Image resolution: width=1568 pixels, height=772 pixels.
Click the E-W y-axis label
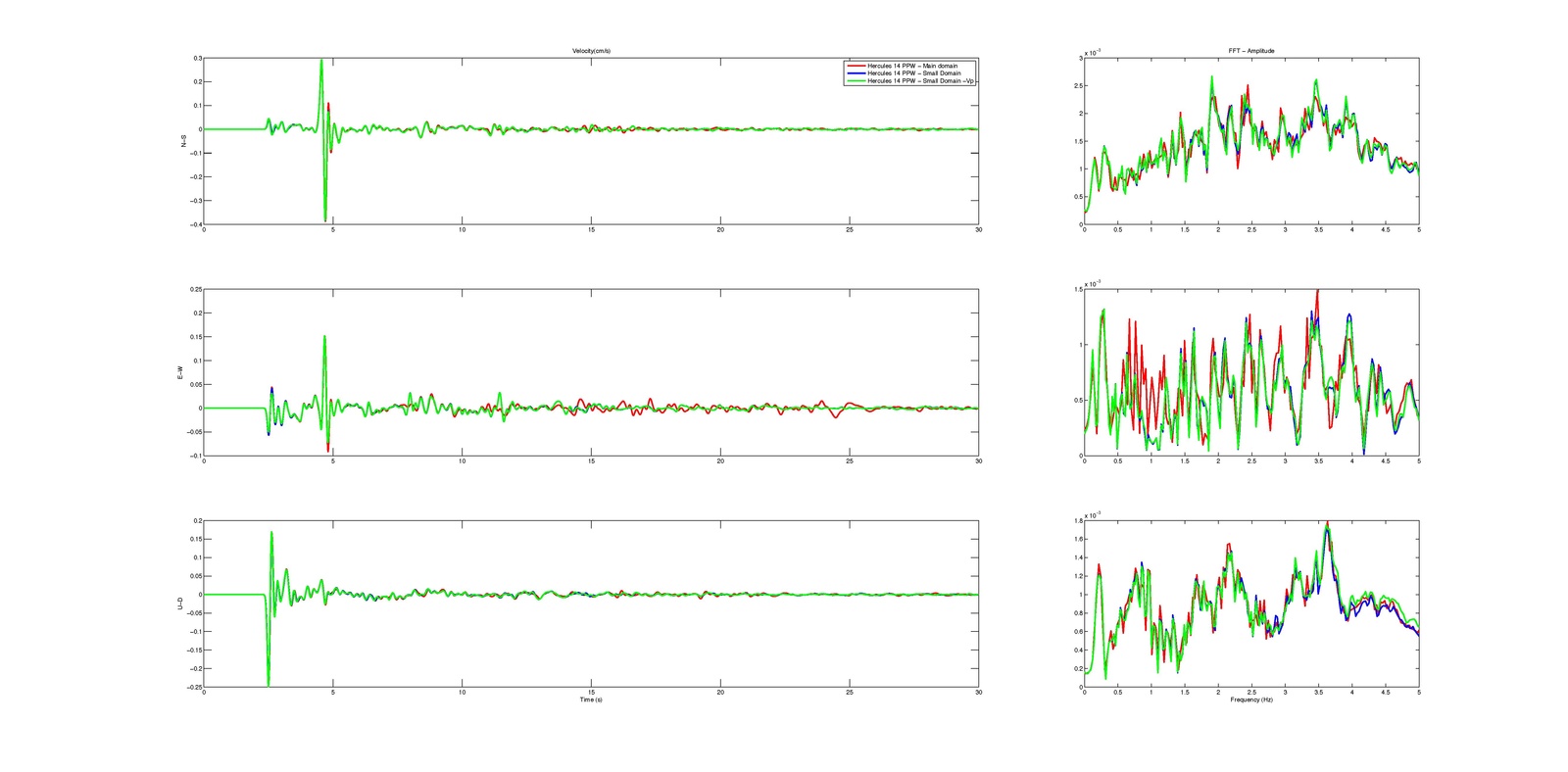pos(179,373)
